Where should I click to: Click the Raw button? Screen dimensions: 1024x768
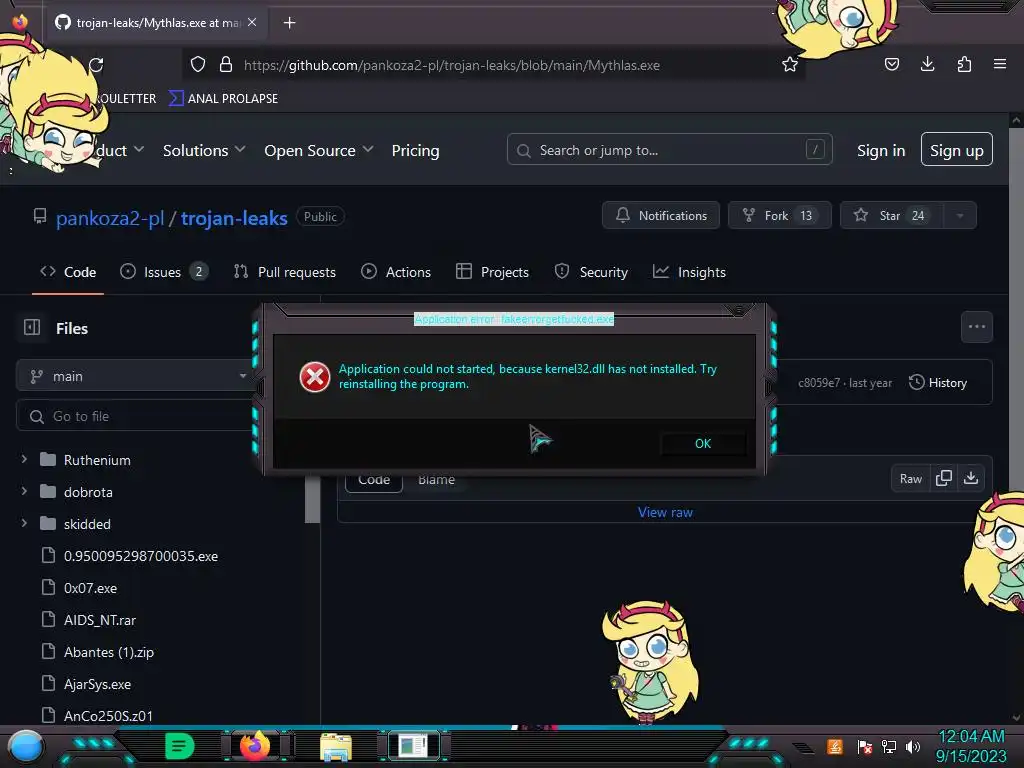tap(910, 479)
